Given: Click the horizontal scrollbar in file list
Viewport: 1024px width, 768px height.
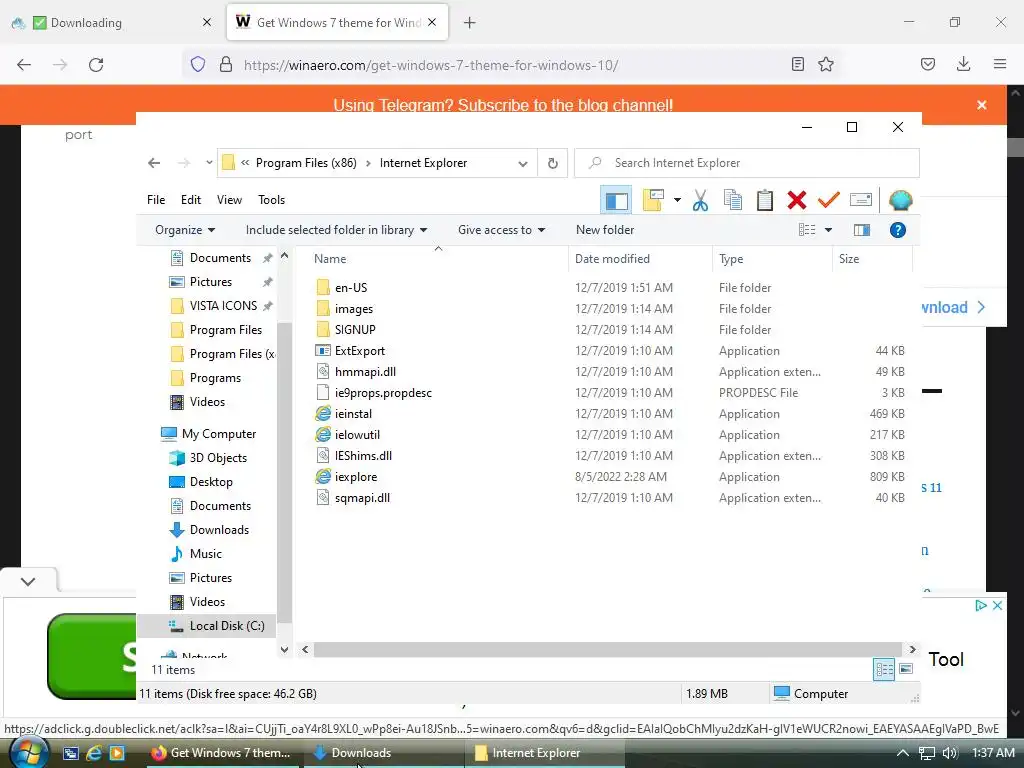Looking at the screenshot, I should [x=607, y=649].
